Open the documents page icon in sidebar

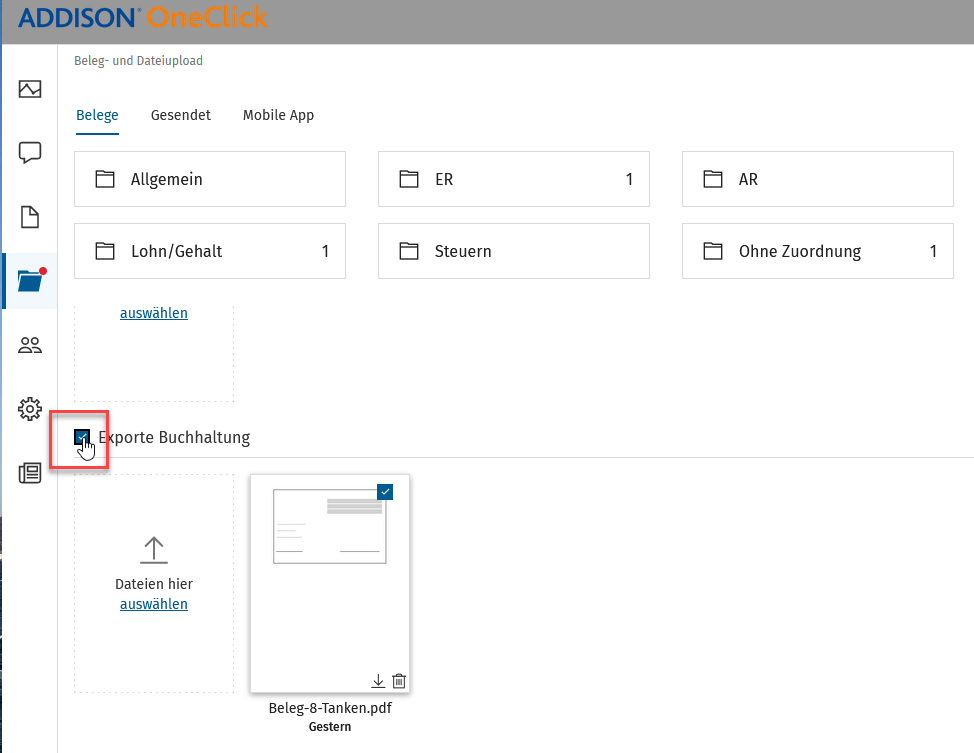point(30,217)
